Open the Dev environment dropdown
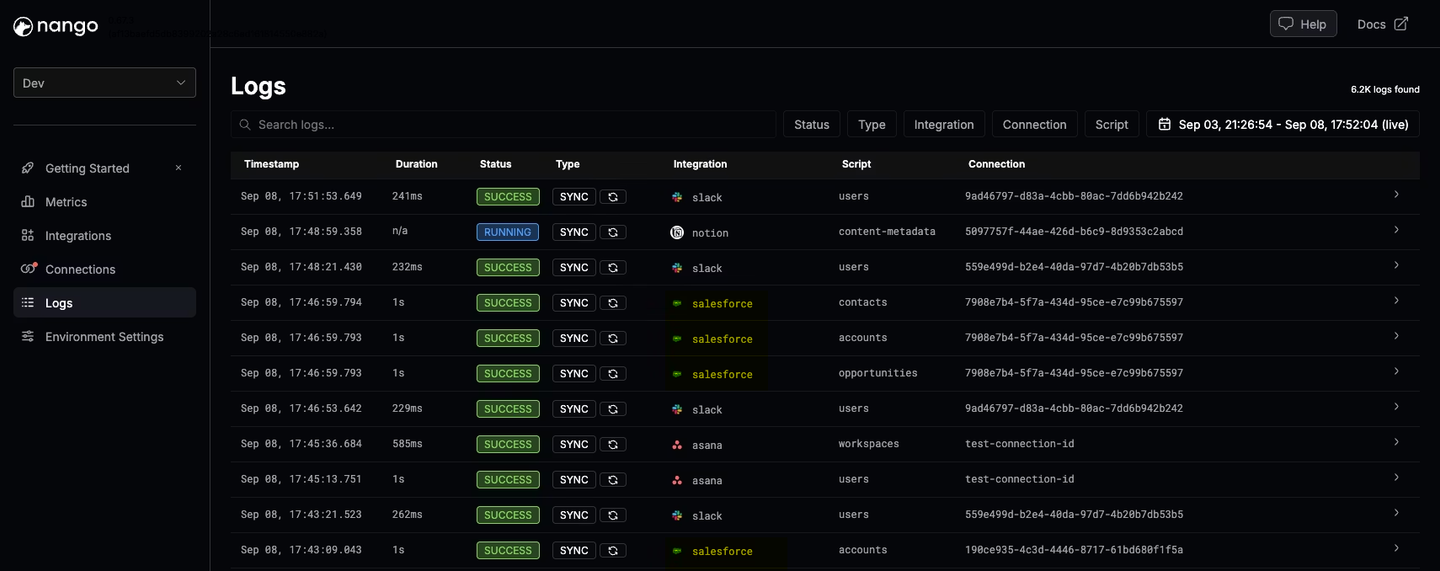Screen dimensions: 1440x571 tap(105, 83)
